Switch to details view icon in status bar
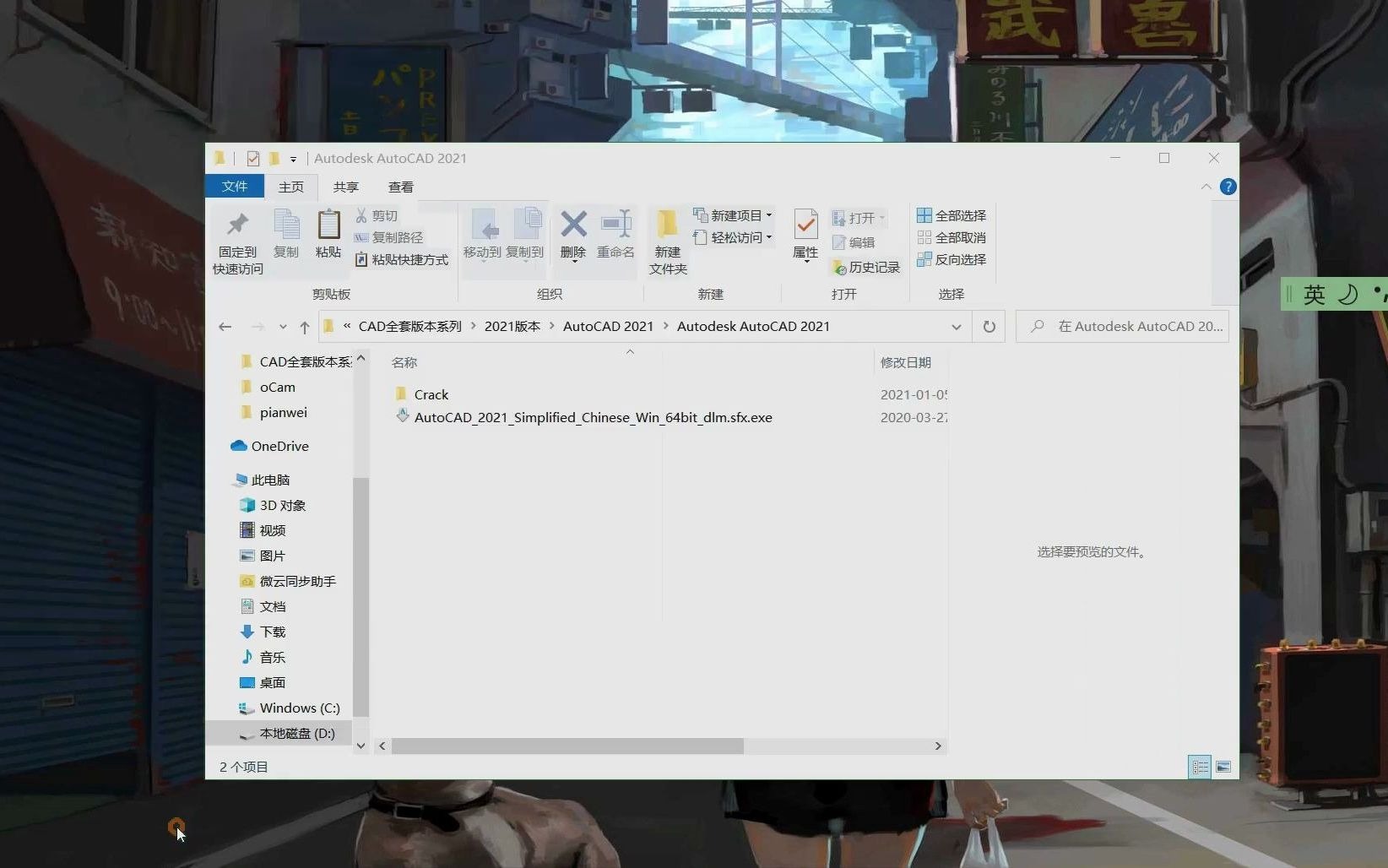This screenshot has width=1388, height=868. tap(1200, 767)
